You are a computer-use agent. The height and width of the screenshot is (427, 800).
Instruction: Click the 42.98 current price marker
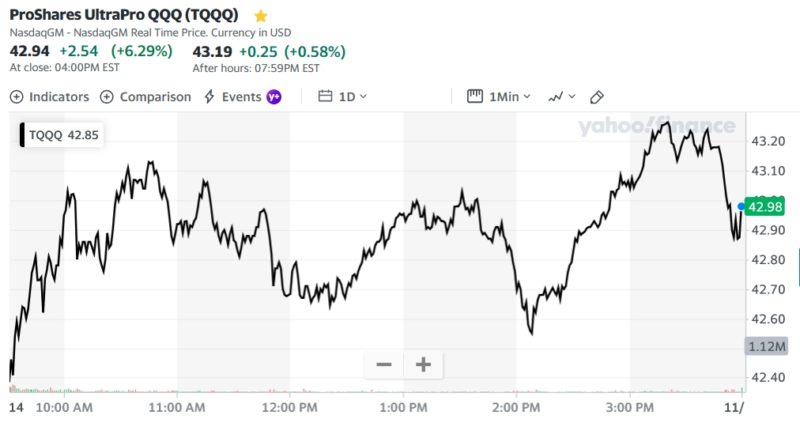coord(765,207)
